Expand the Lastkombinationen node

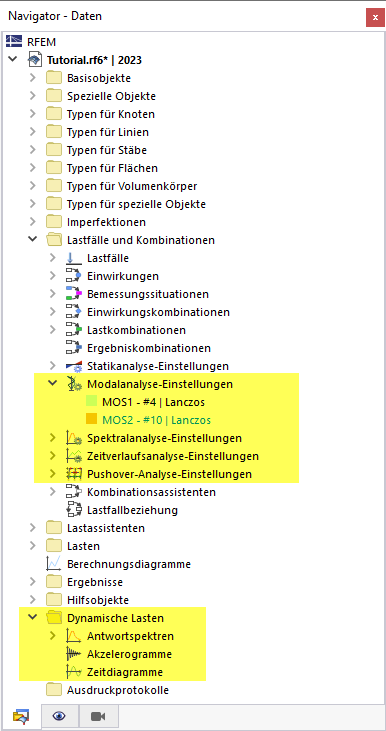point(53,330)
